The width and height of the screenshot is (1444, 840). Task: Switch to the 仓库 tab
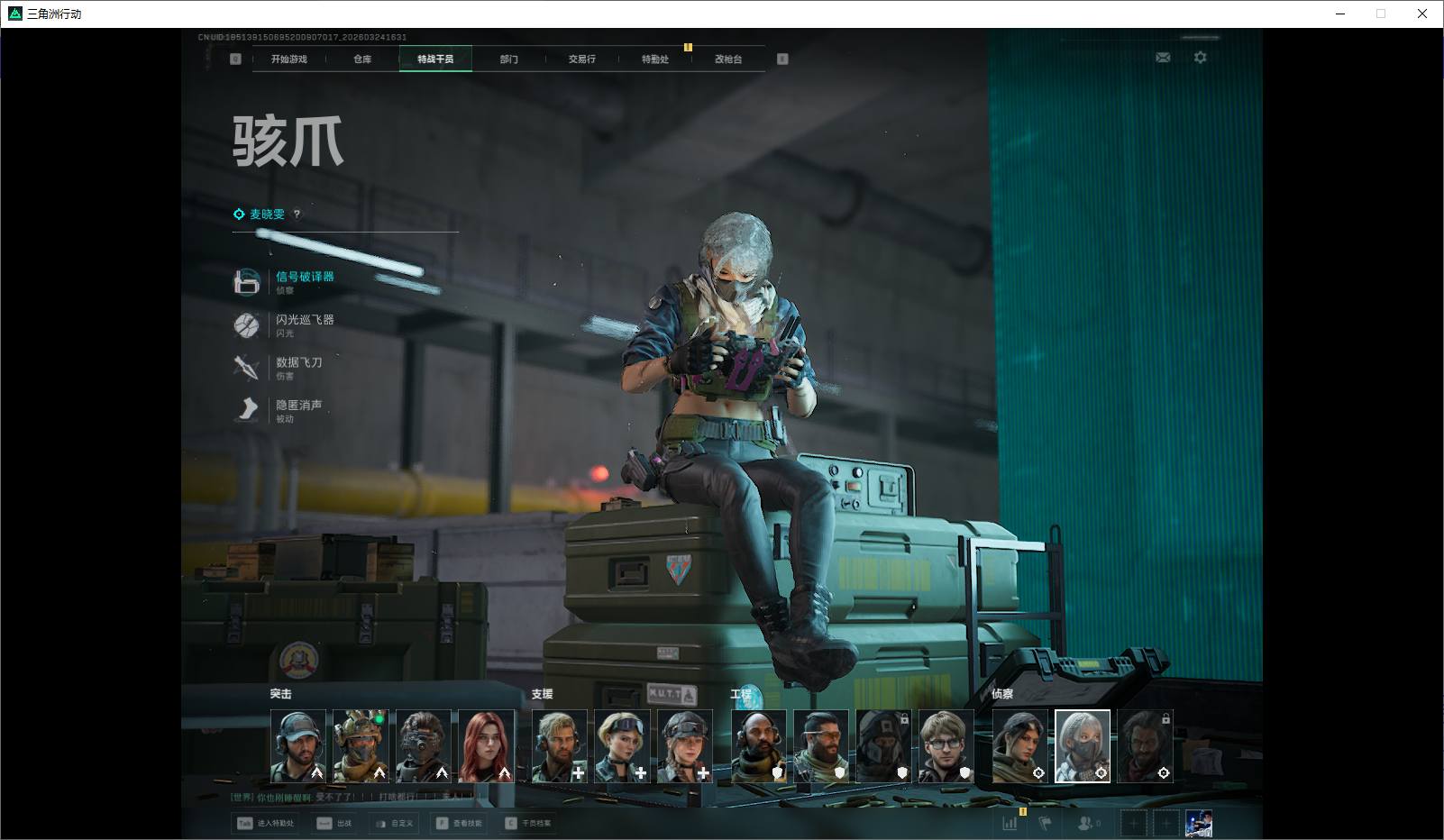click(x=362, y=59)
